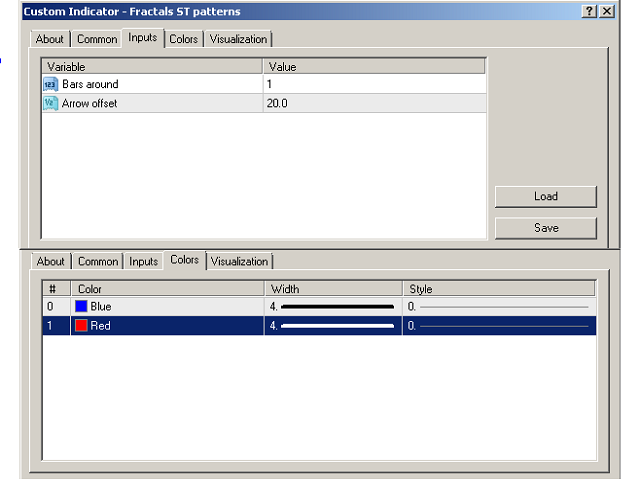The image size is (640, 480).
Task: Select the Bars around value cell
Action: 374,84
